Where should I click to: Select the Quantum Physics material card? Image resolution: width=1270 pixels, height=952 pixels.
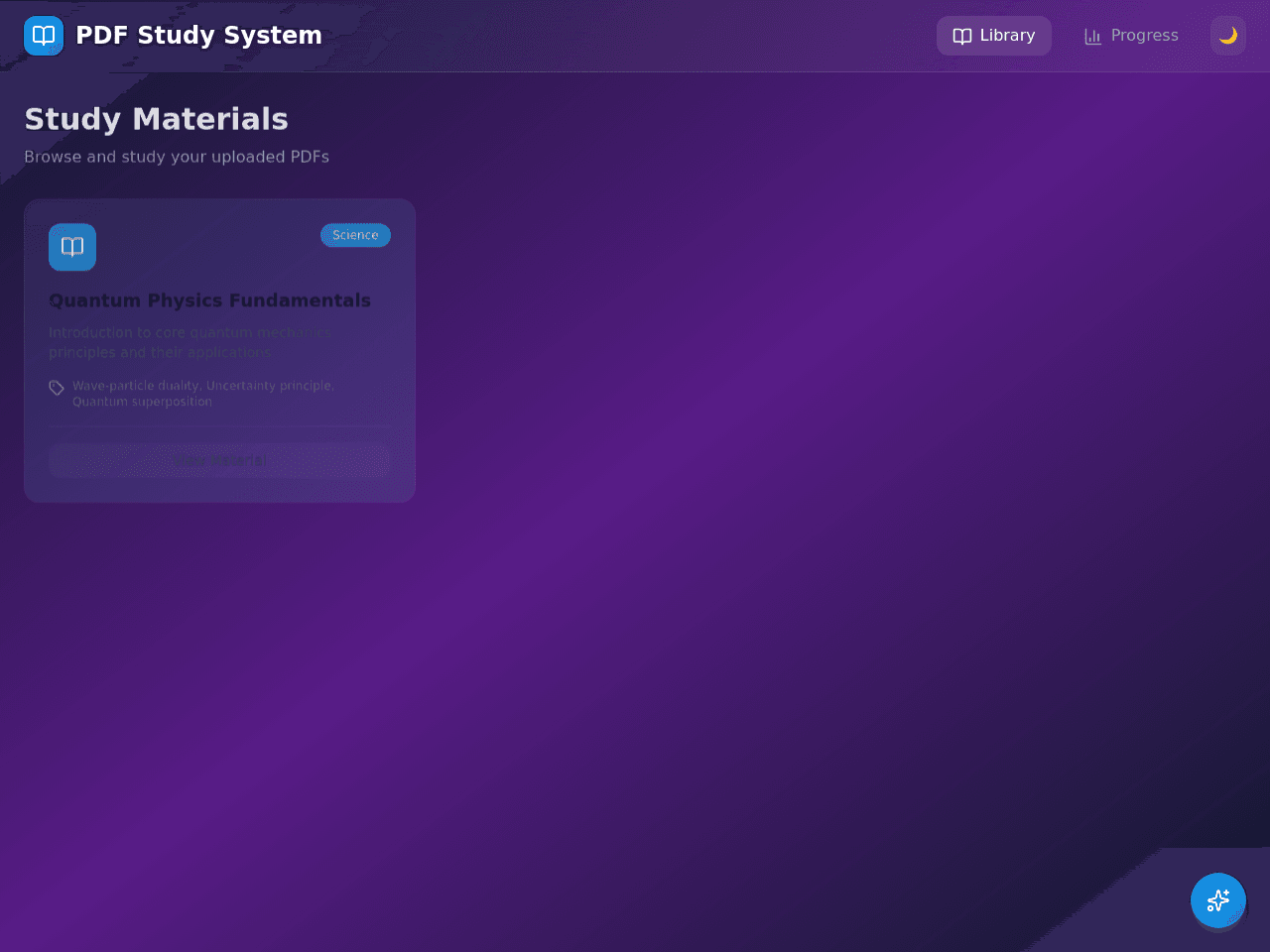pos(219,351)
